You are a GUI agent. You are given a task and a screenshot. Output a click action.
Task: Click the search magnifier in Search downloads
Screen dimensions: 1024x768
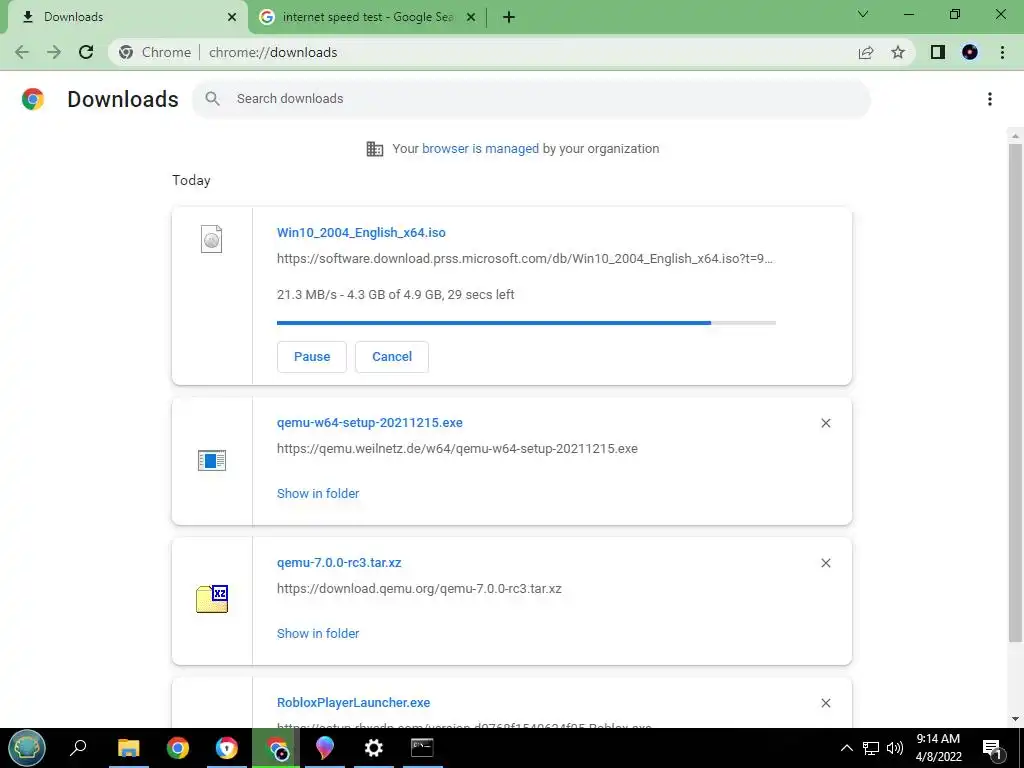(x=212, y=99)
